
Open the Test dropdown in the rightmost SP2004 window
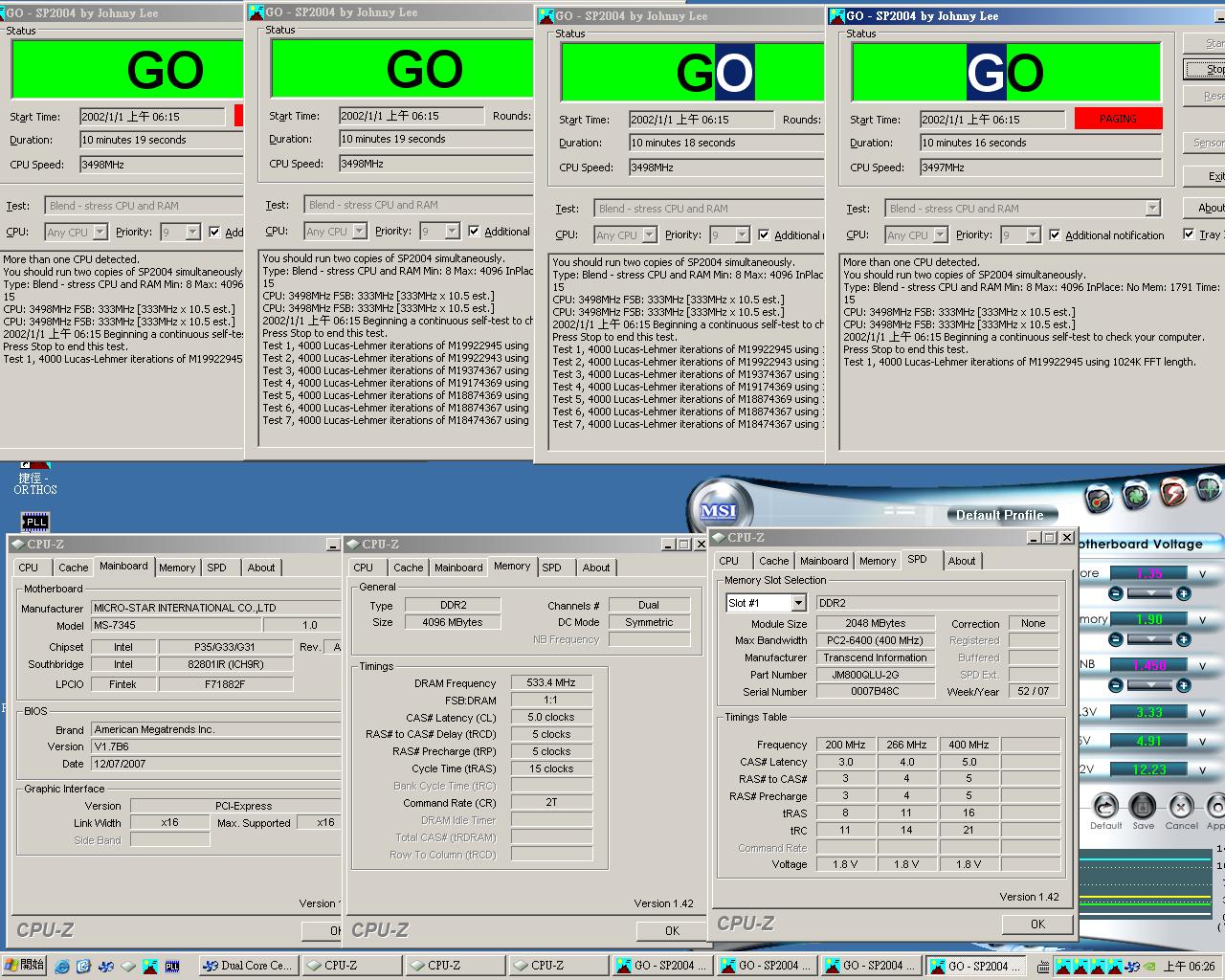1152,208
